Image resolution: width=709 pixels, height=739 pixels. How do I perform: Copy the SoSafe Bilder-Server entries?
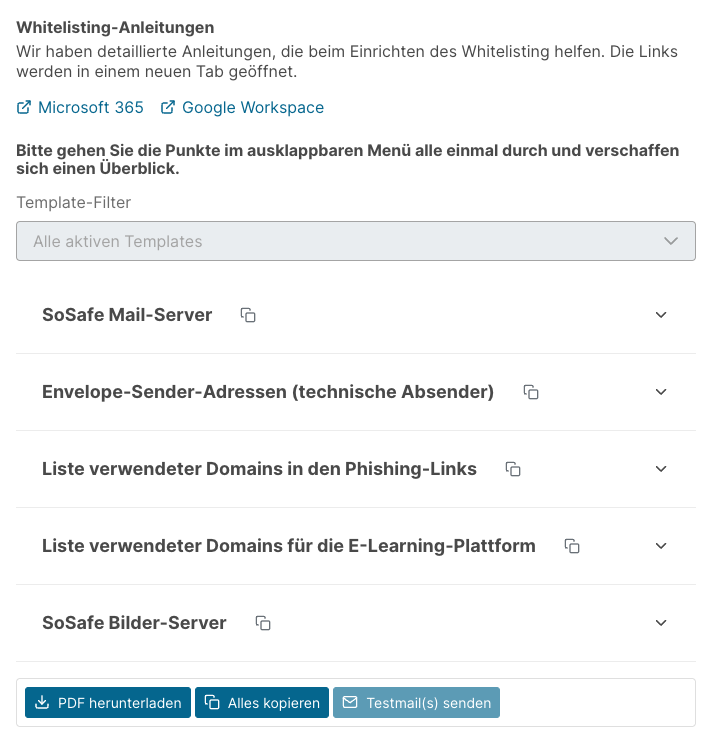point(263,623)
